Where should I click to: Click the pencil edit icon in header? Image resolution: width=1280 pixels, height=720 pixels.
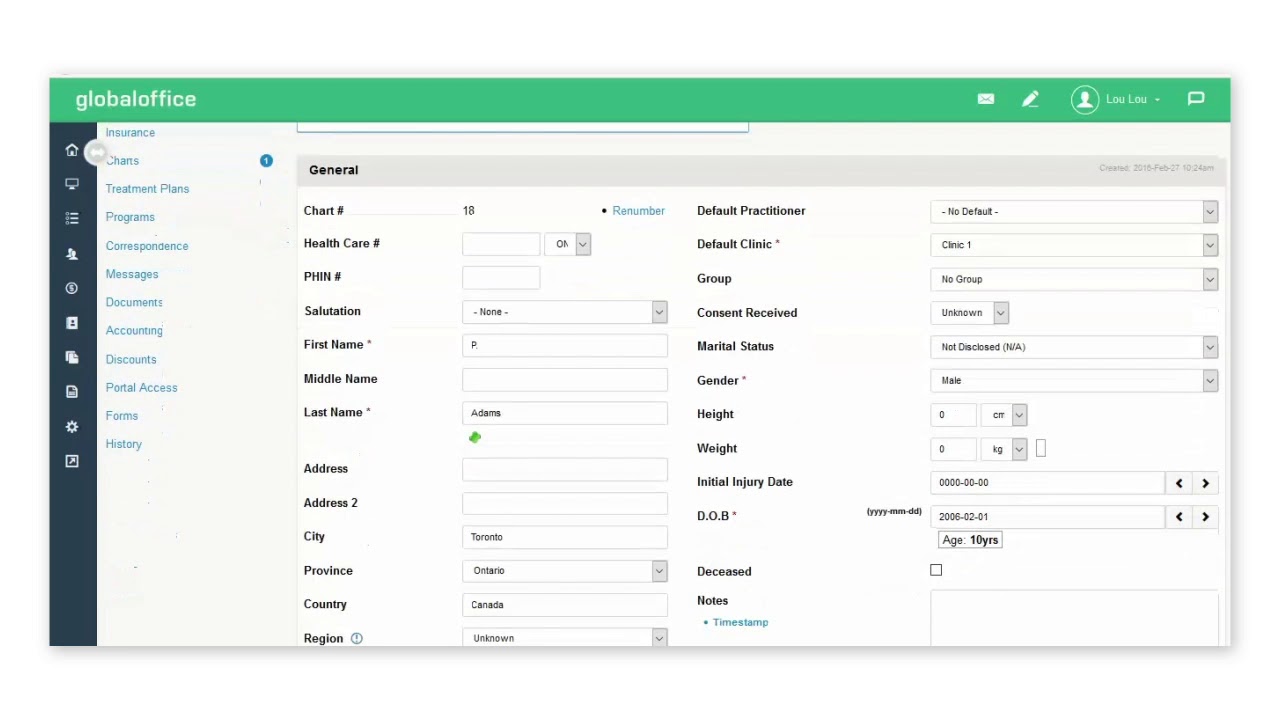pos(1030,99)
